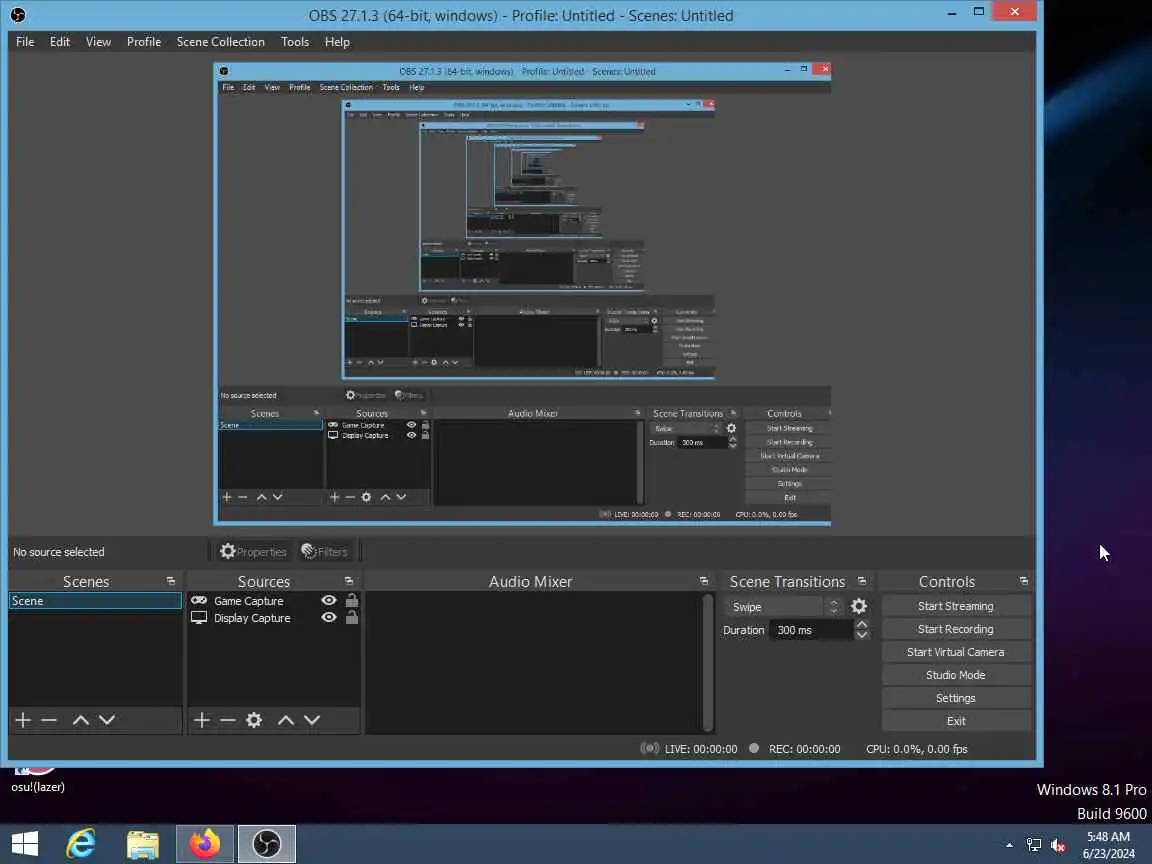This screenshot has height=864, width=1152.
Task: Open the Swipe transition dropdown
Action: tap(783, 607)
